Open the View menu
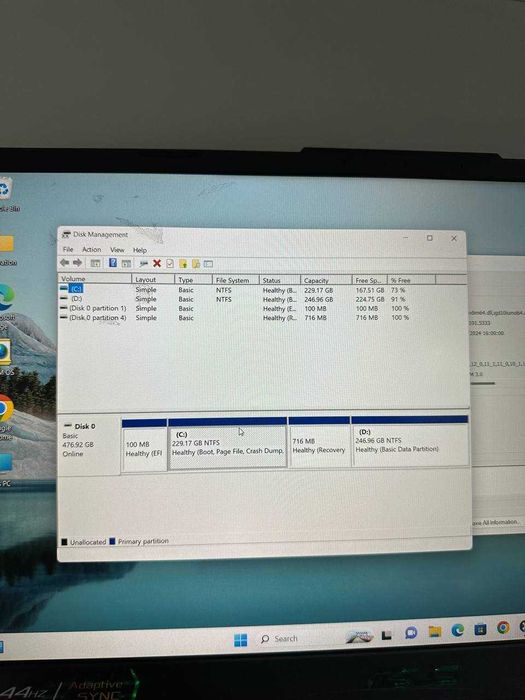 pyautogui.click(x=117, y=250)
